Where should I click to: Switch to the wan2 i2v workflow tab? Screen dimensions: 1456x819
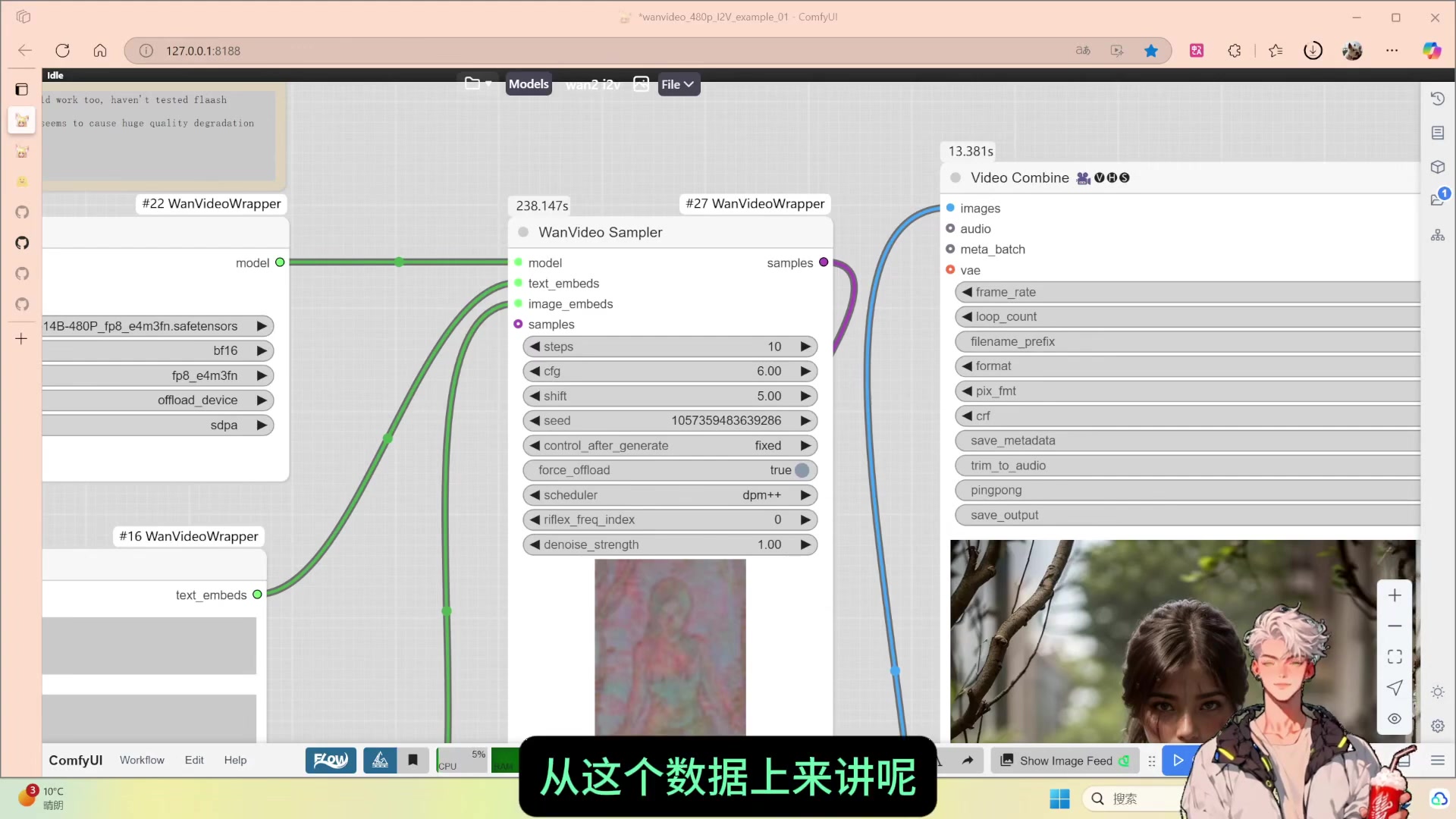click(x=593, y=84)
